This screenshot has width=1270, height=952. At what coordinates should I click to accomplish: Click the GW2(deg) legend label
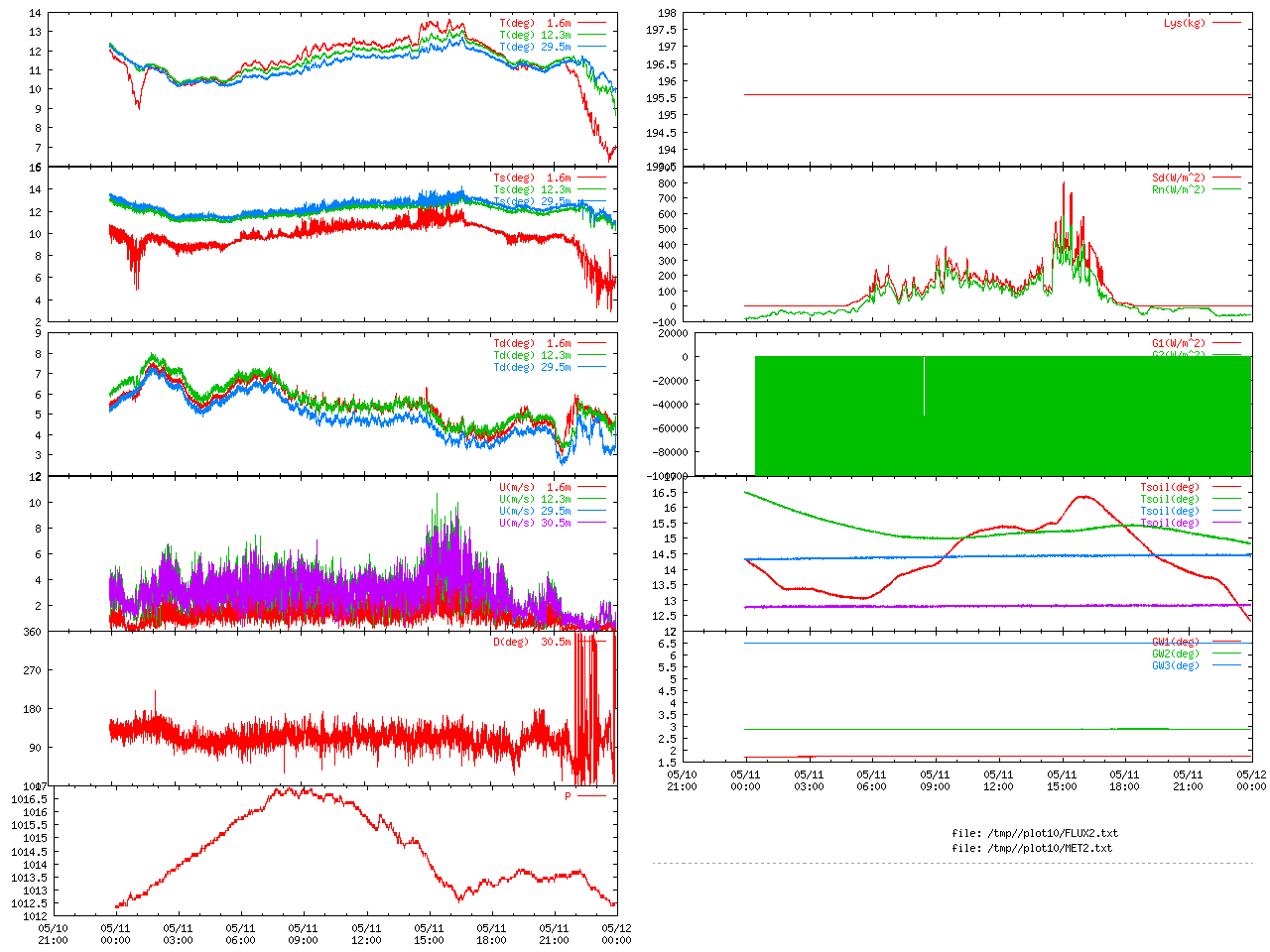1176,654
